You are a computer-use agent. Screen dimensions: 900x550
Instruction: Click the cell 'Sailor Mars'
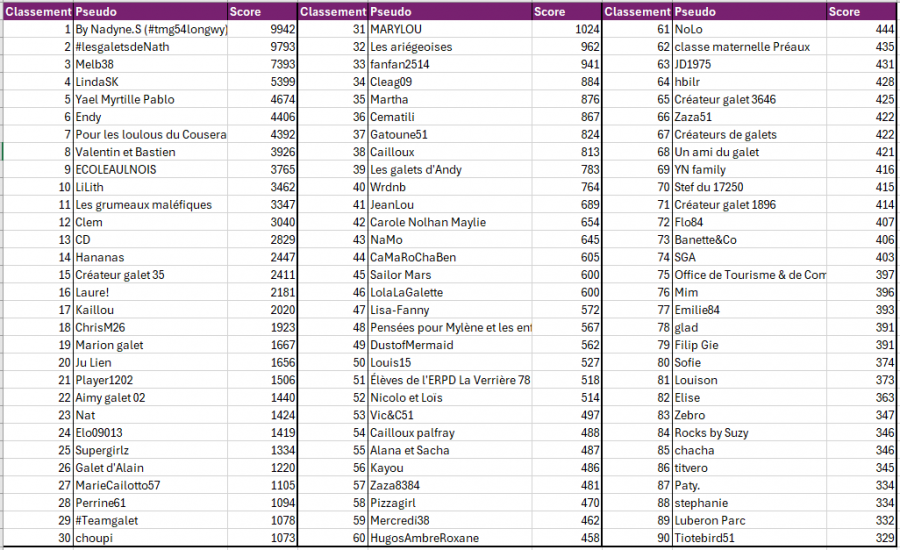click(x=450, y=275)
